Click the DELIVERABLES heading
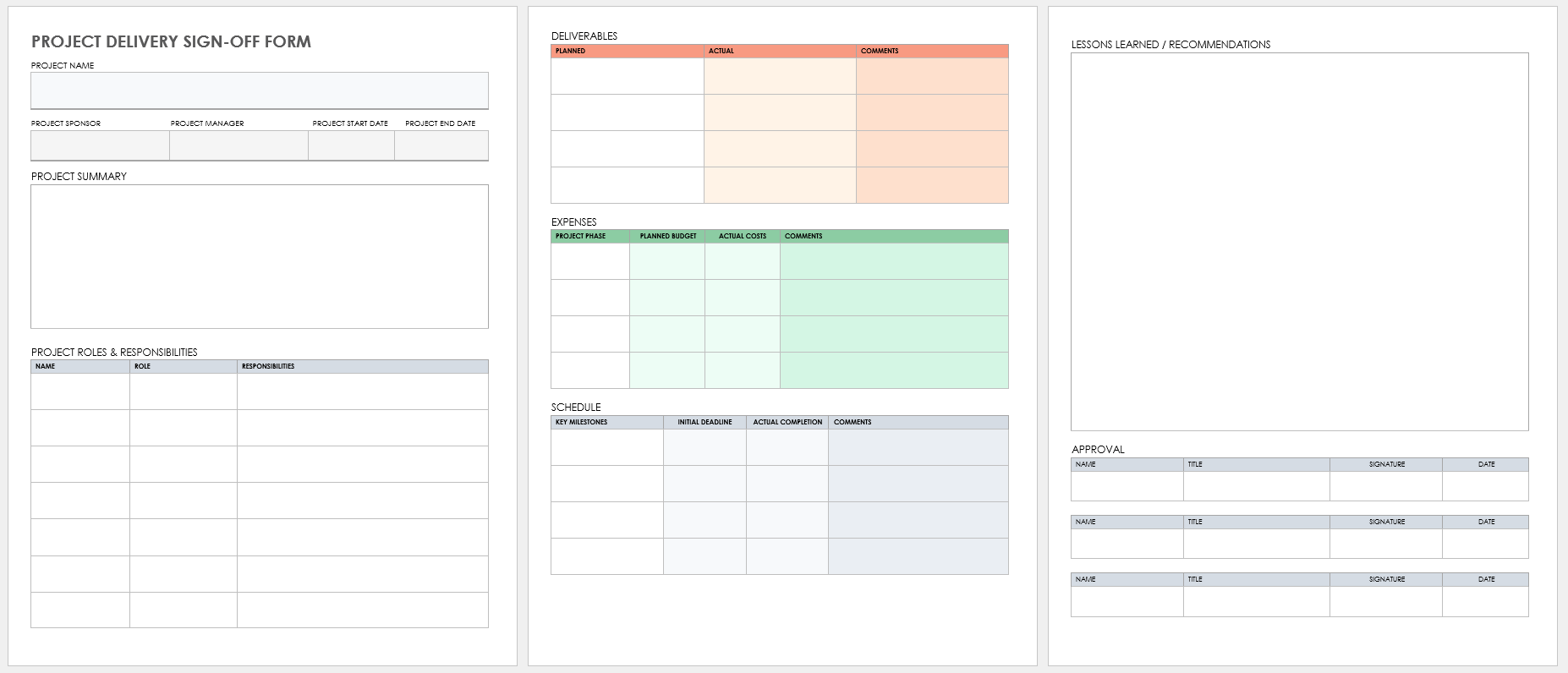The image size is (1568, 673). point(584,36)
